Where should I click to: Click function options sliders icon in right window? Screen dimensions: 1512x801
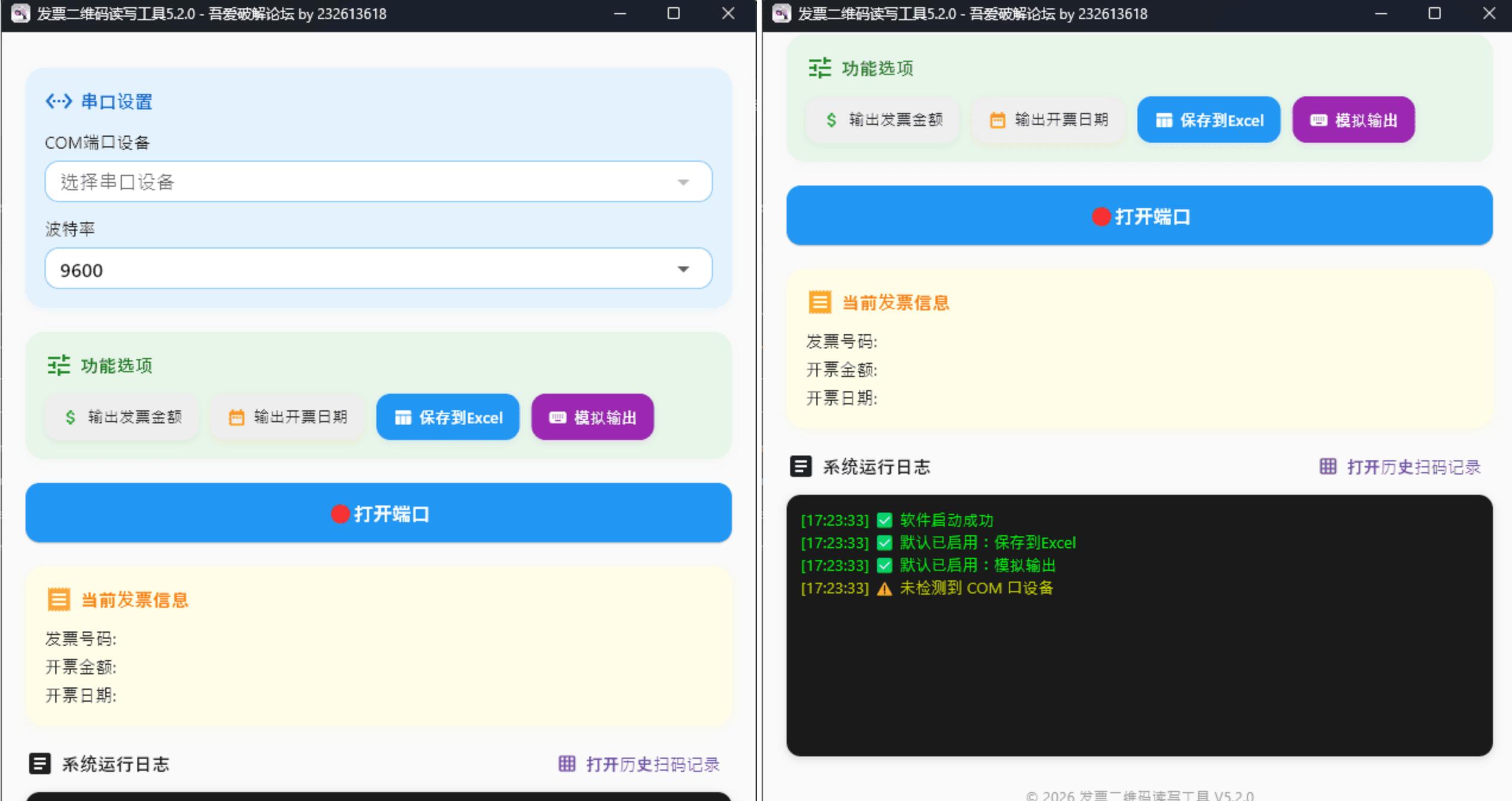coord(820,68)
